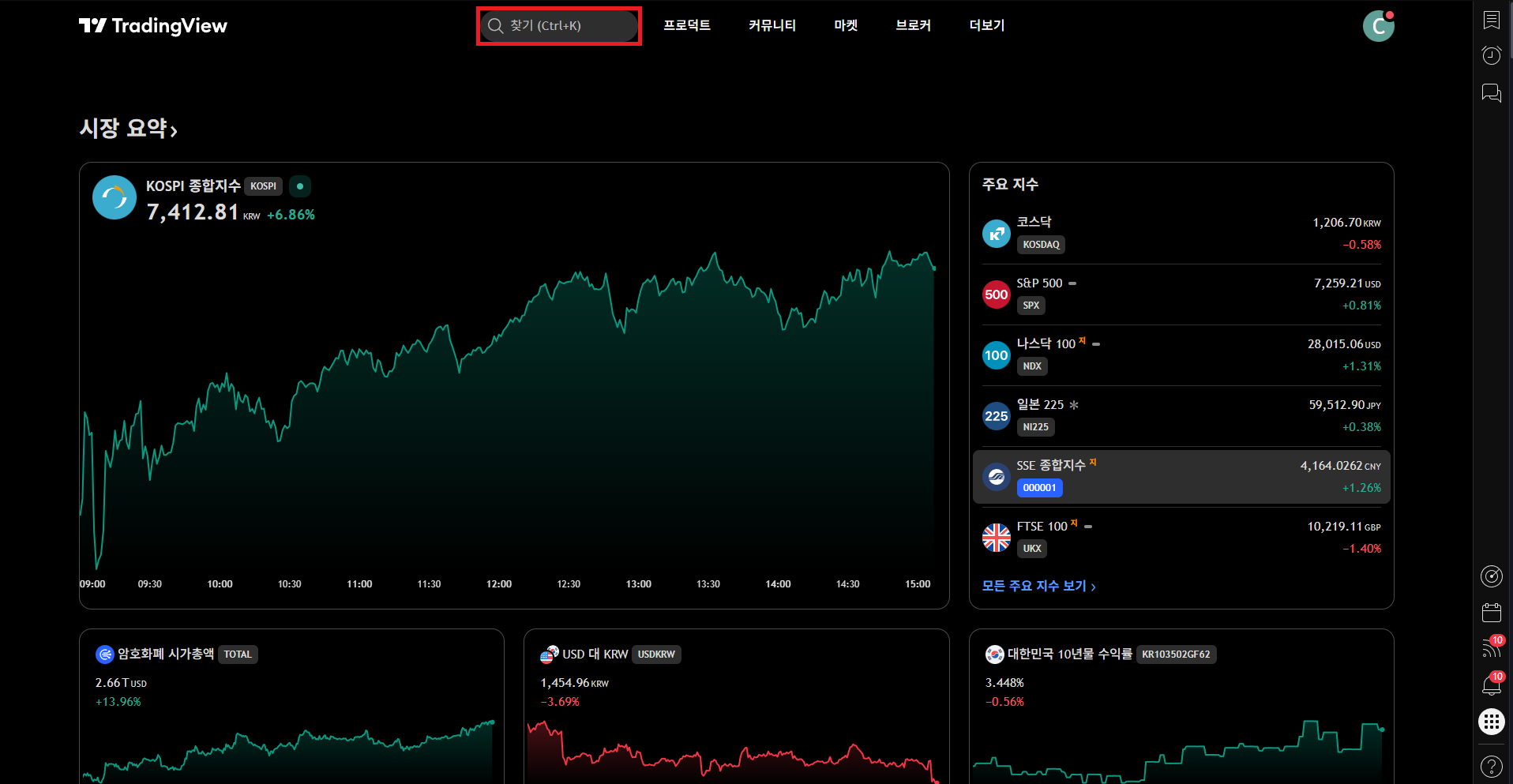The width and height of the screenshot is (1513, 784).
Task: Click the KOSPI ticker tag
Action: coord(263,186)
